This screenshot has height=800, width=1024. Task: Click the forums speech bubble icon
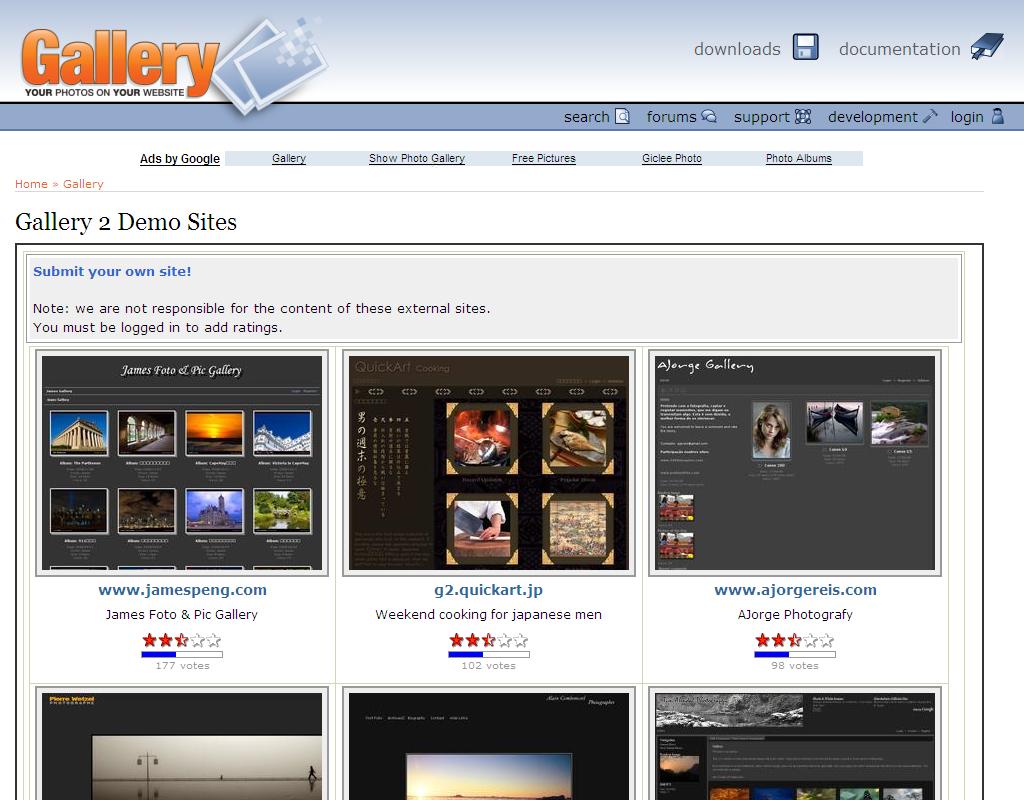click(709, 116)
